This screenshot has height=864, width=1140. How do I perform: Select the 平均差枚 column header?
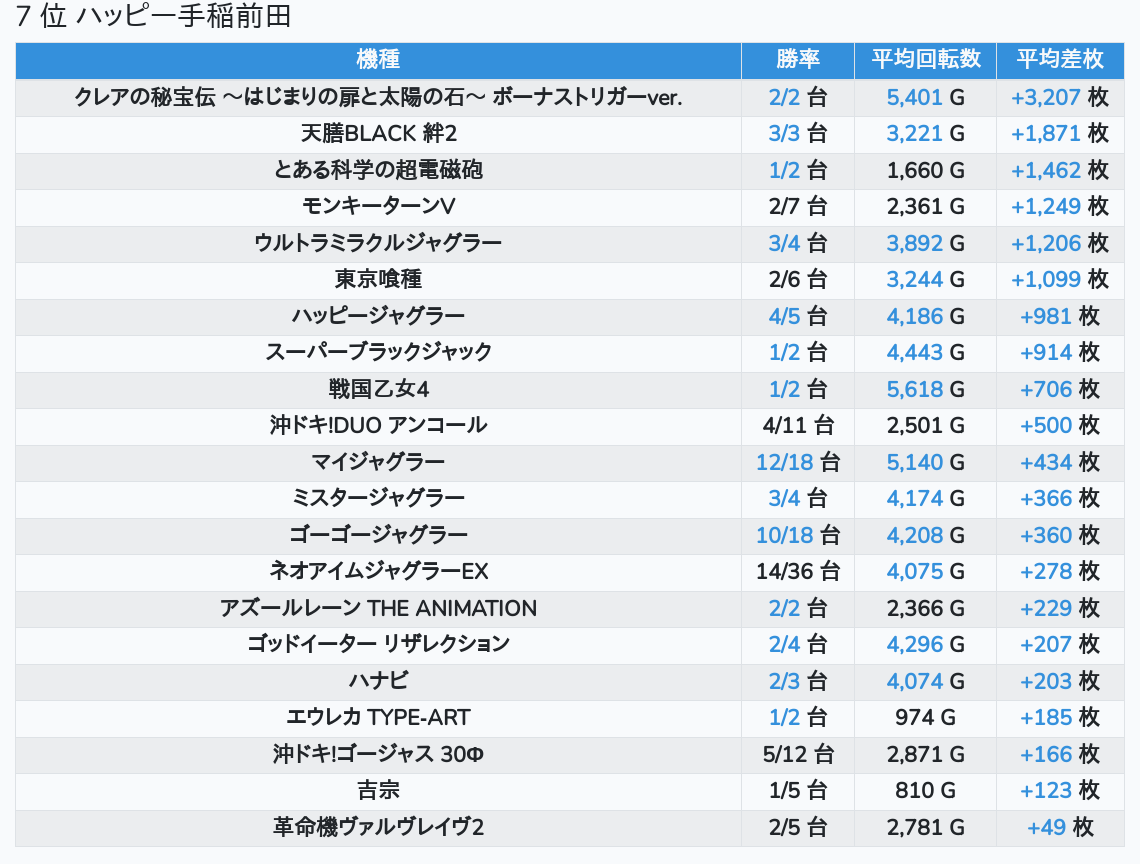[1059, 60]
